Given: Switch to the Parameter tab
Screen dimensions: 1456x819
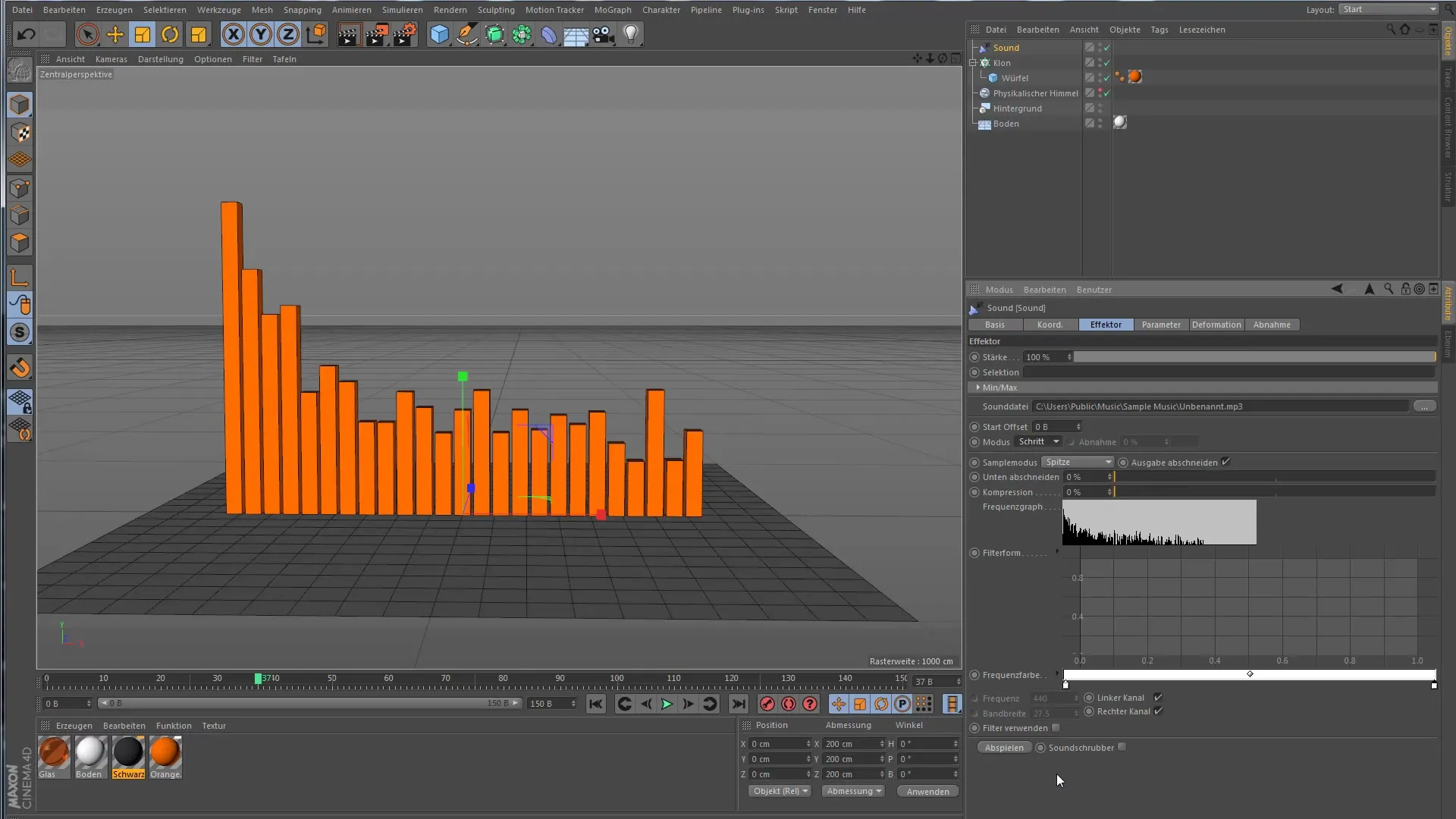Looking at the screenshot, I should (x=1161, y=325).
